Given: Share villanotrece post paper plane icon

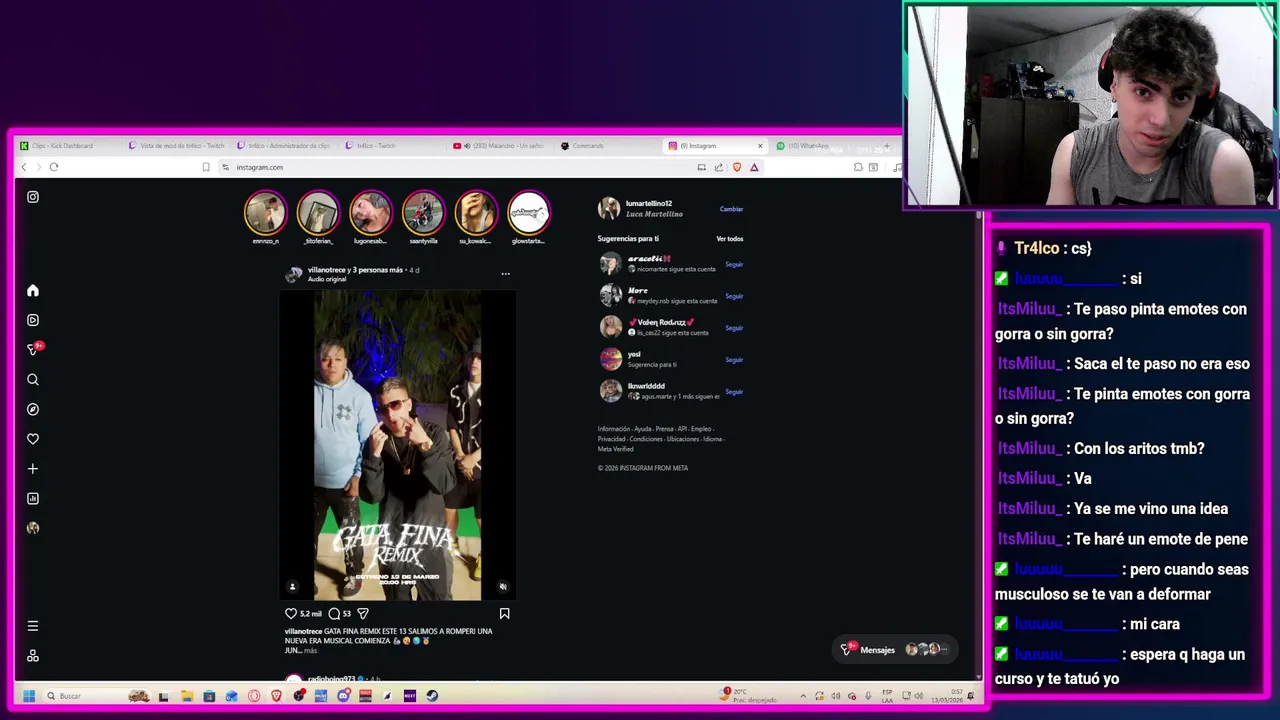Looking at the screenshot, I should tap(363, 613).
